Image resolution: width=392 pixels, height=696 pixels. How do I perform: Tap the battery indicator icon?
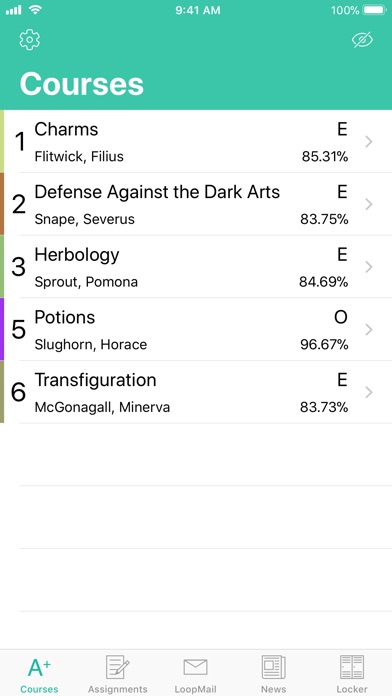click(x=375, y=10)
